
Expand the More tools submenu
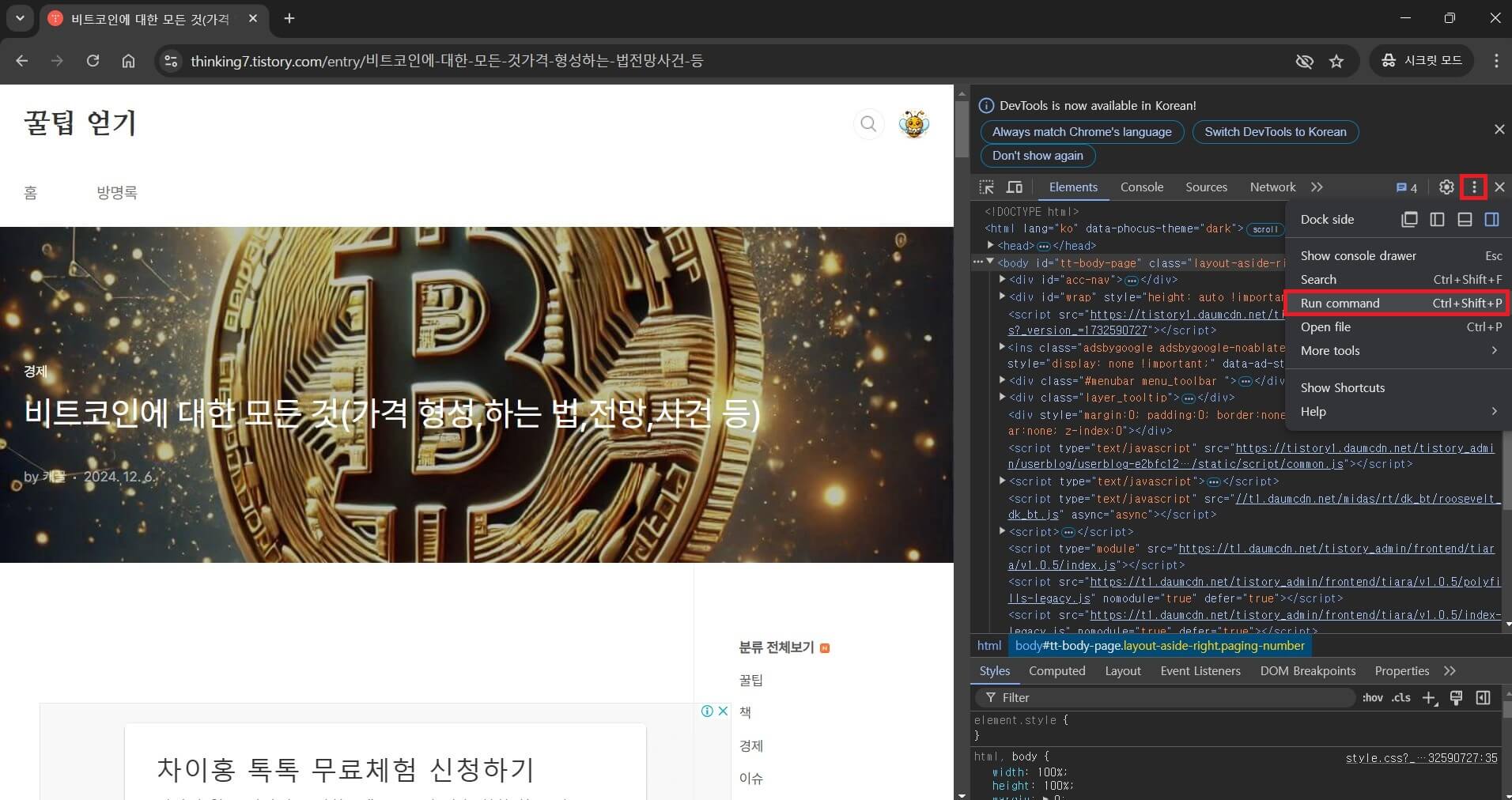coord(1398,351)
